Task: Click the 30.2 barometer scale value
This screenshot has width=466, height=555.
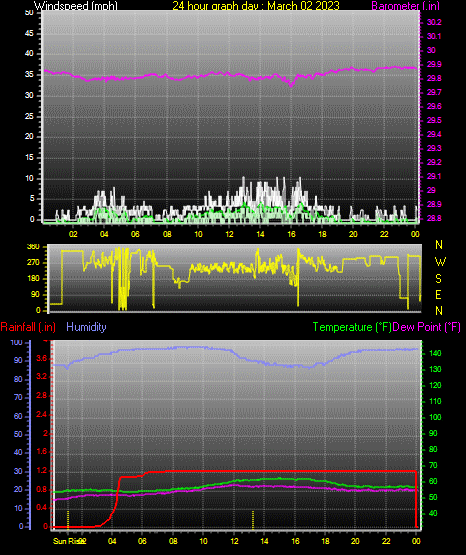Action: pyautogui.click(x=434, y=22)
